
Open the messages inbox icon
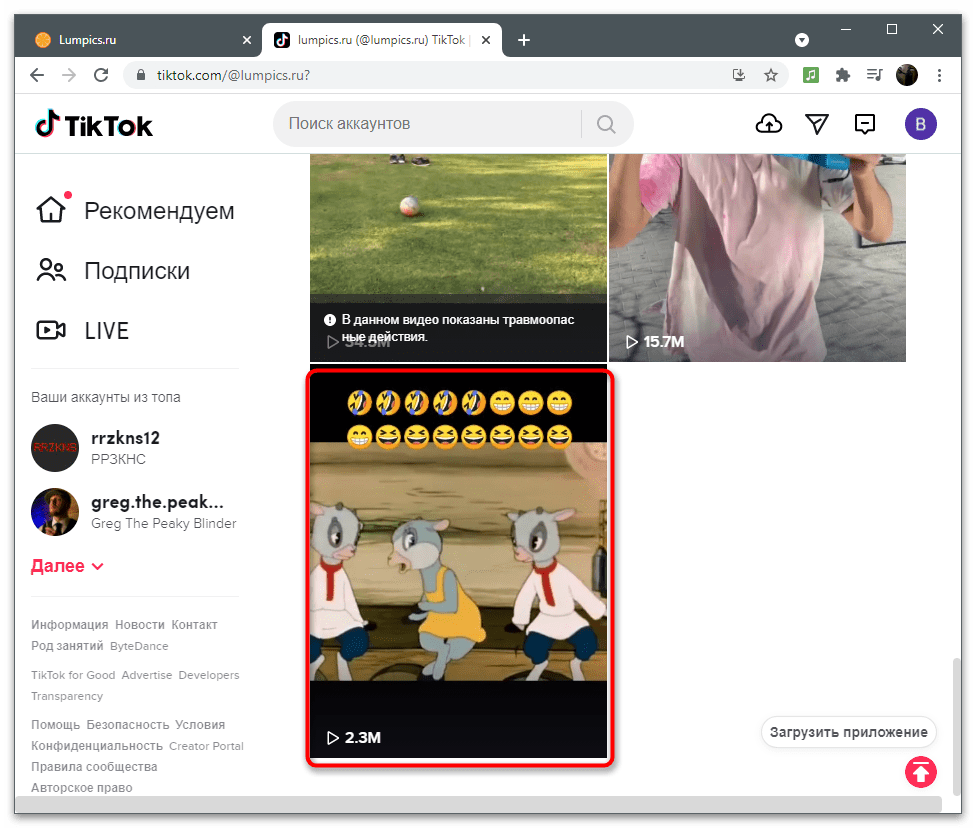click(x=865, y=123)
